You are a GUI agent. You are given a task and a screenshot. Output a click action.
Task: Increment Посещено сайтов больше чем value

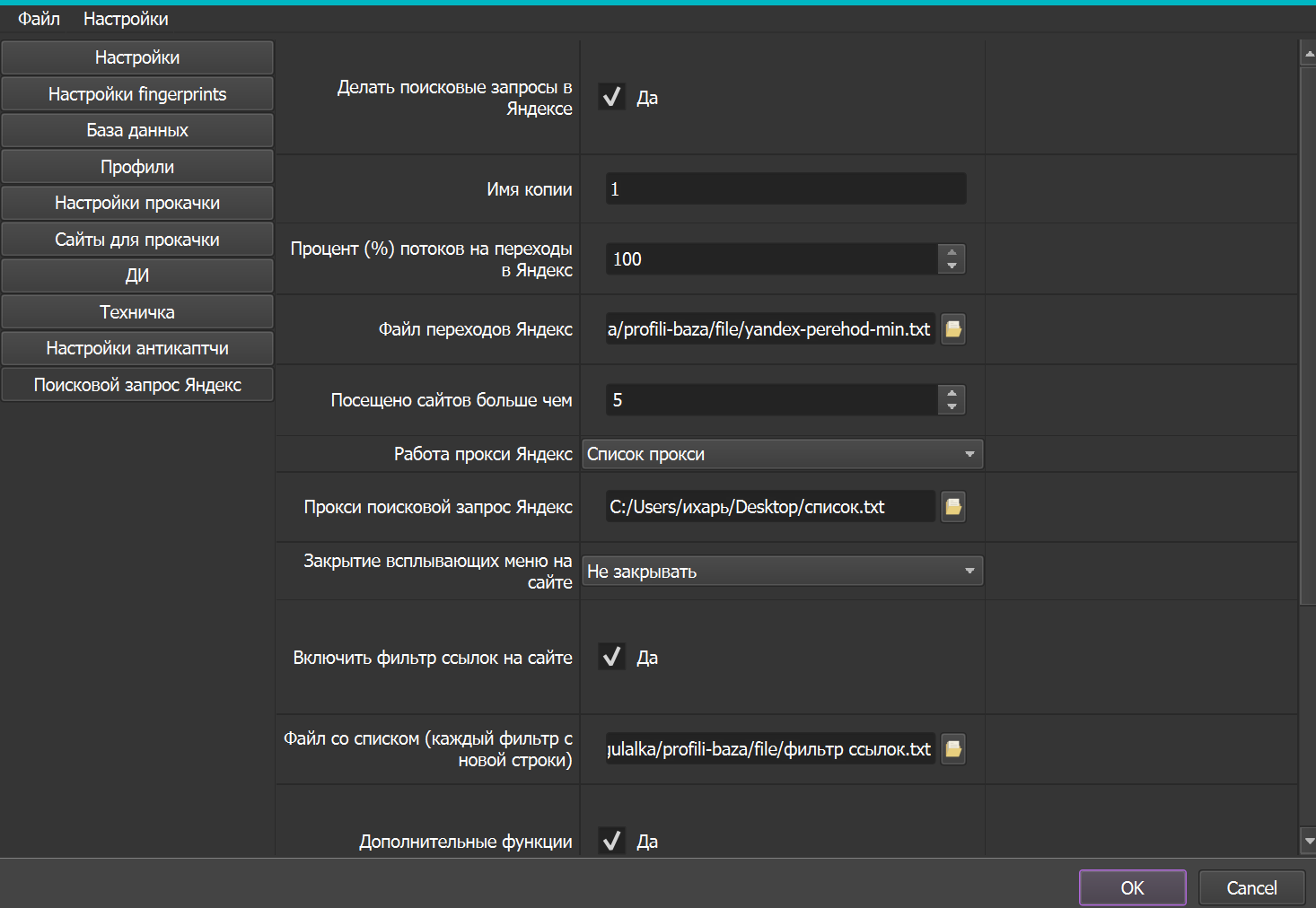coord(952,393)
